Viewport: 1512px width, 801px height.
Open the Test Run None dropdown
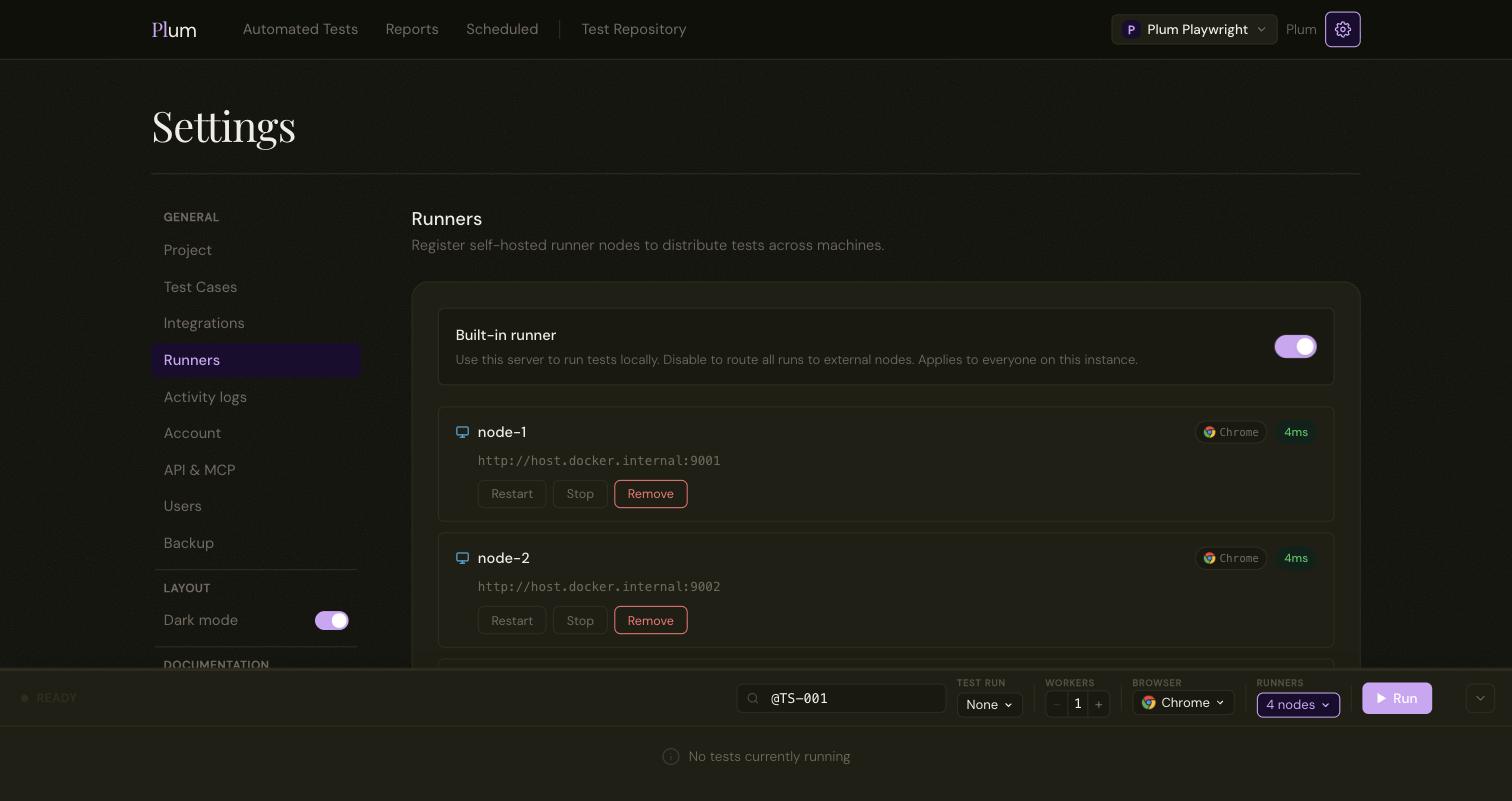989,704
